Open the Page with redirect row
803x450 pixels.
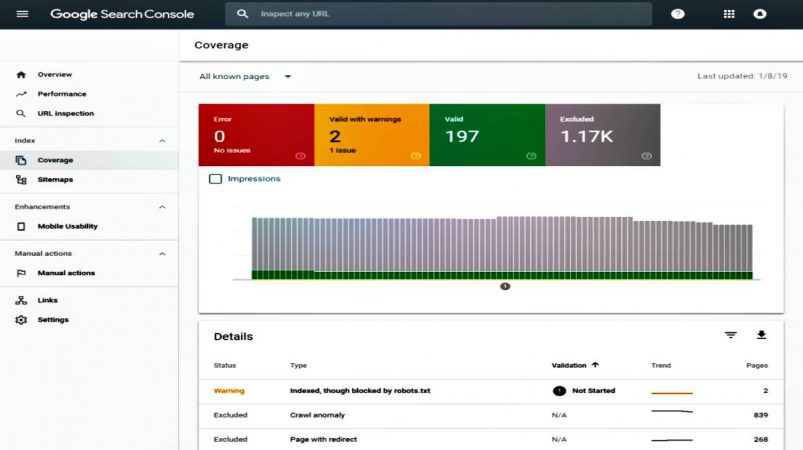pyautogui.click(x=491, y=439)
